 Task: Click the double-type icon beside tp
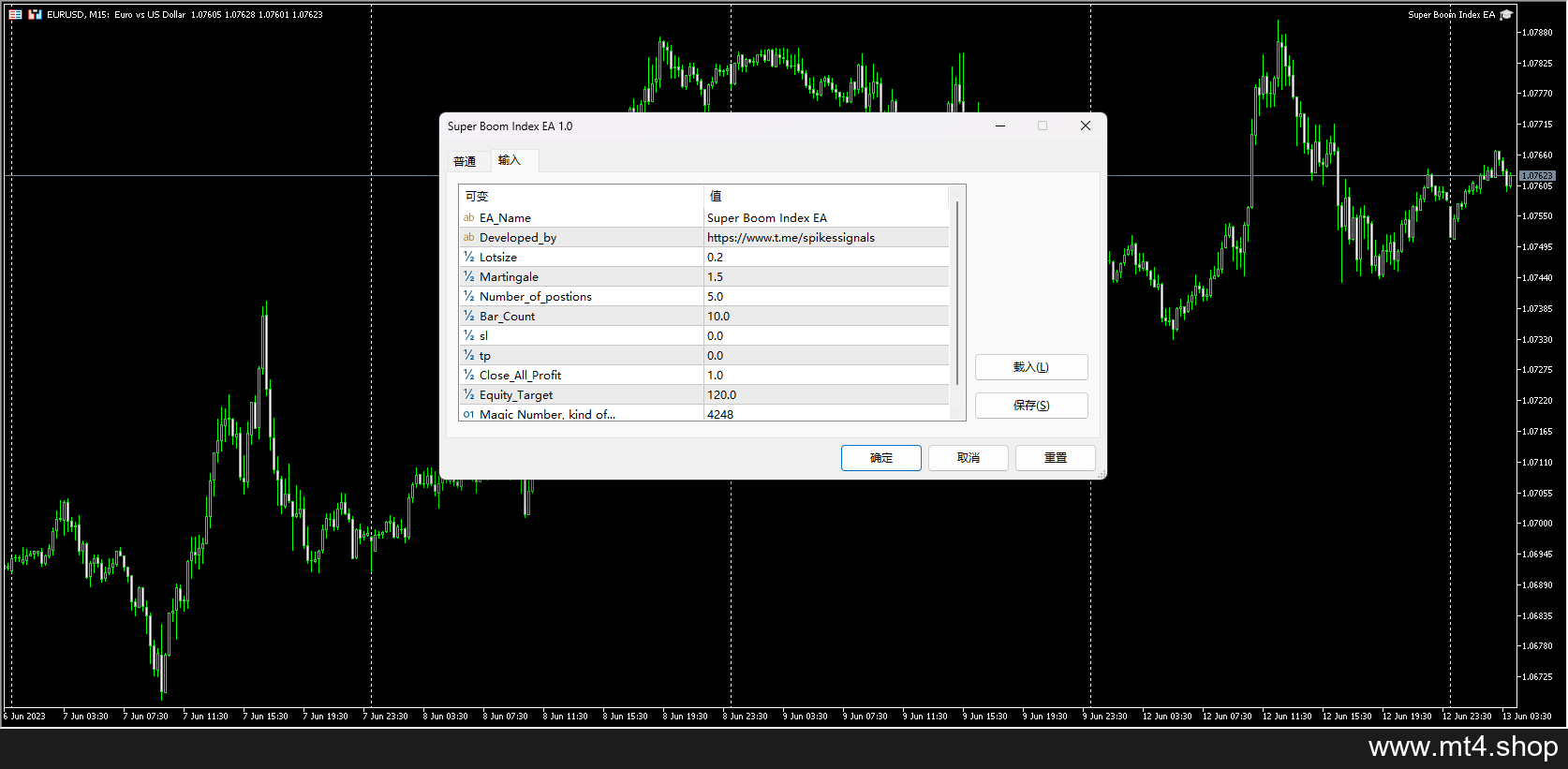tap(468, 356)
